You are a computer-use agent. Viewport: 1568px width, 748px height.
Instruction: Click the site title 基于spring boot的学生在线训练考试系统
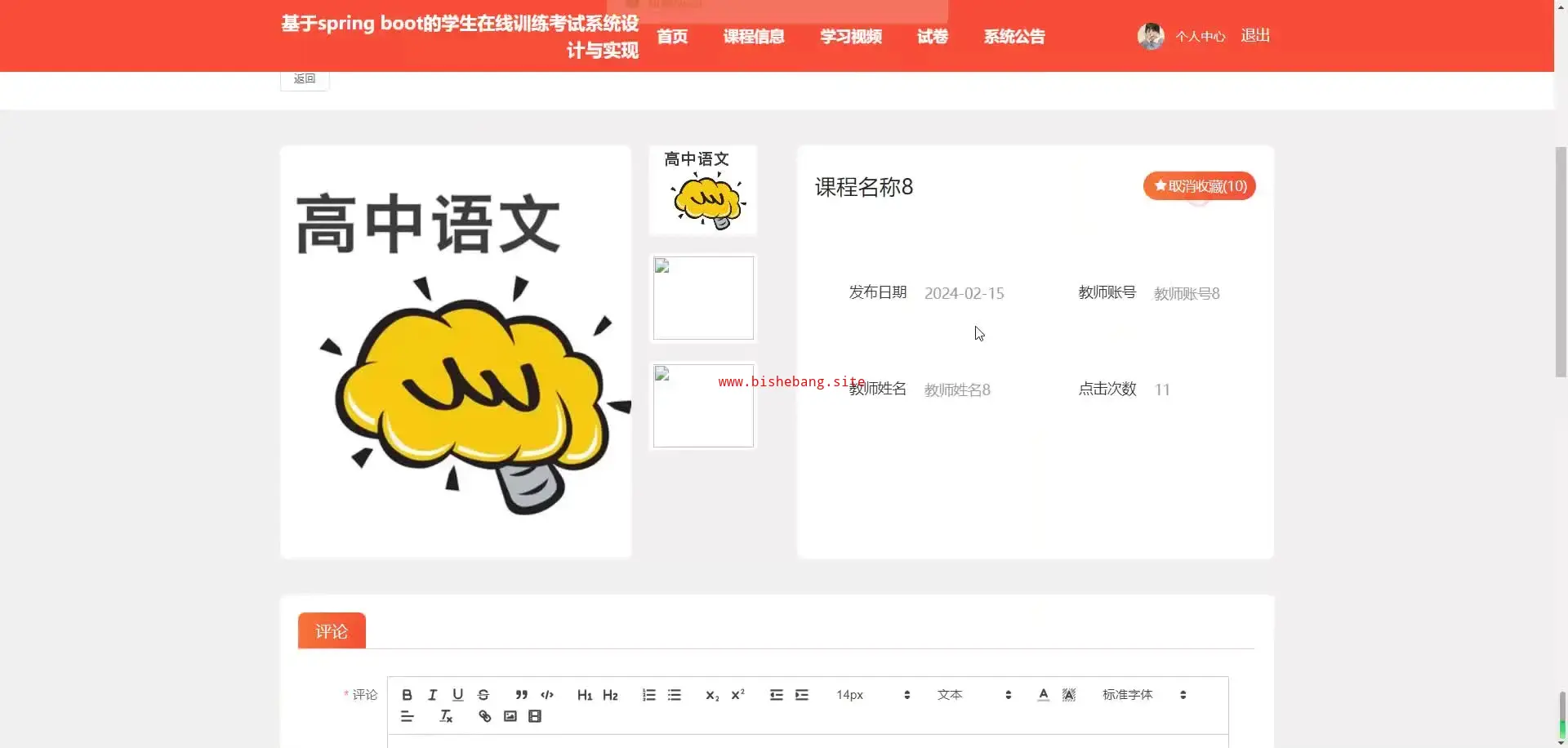[460, 36]
